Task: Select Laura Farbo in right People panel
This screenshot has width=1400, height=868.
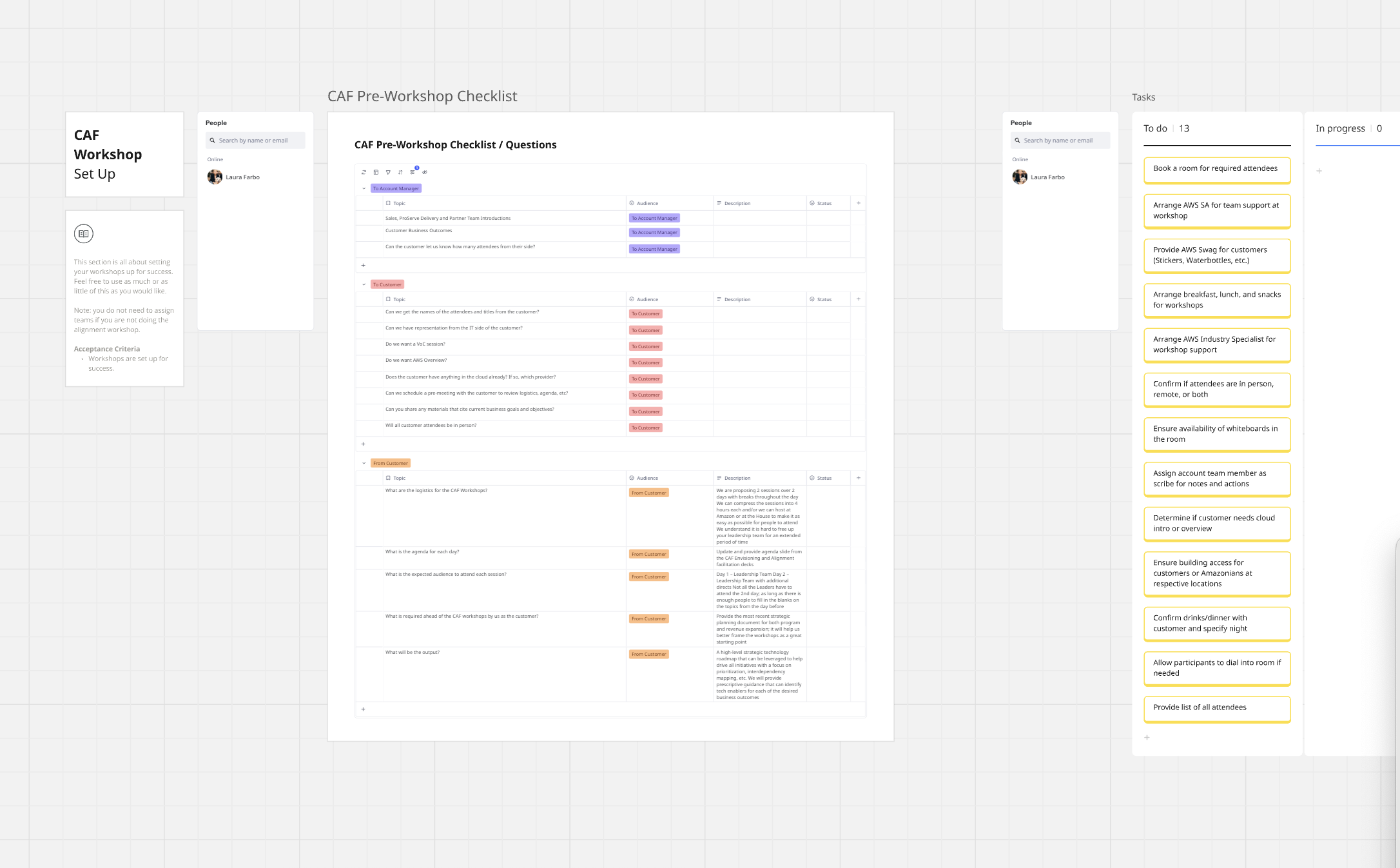Action: (x=1047, y=177)
